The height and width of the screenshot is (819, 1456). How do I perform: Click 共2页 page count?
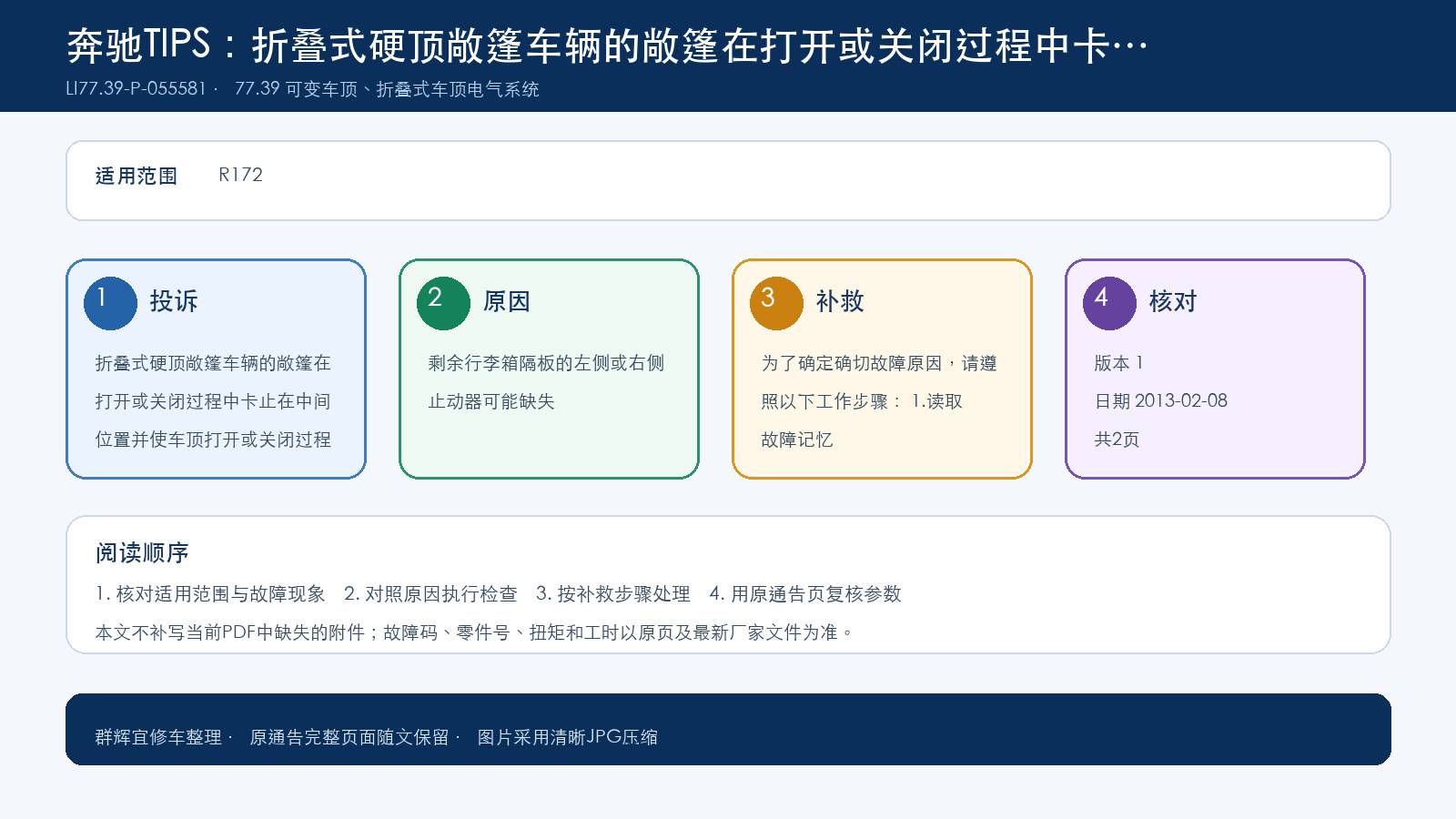1117,440
